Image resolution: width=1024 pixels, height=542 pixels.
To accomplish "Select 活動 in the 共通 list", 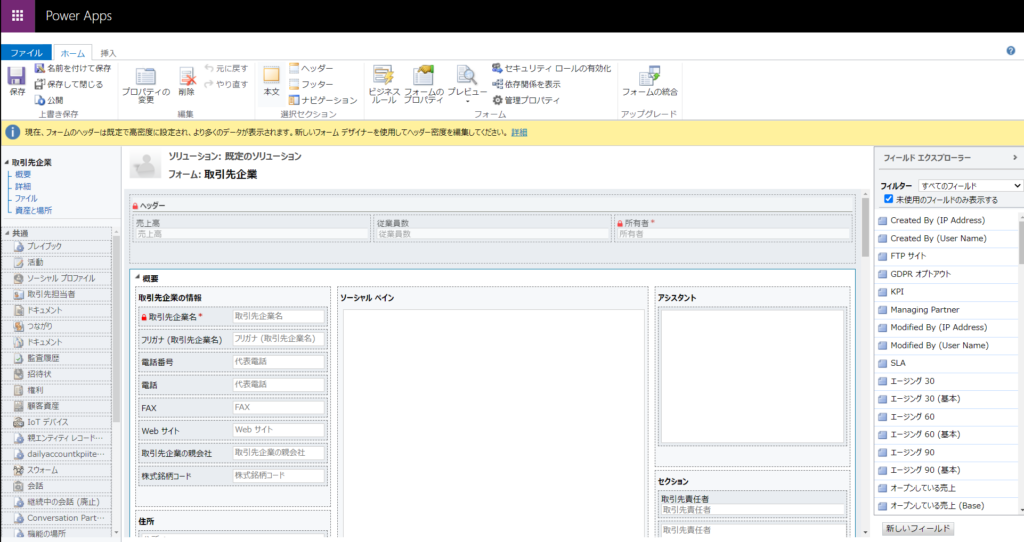I will [56, 262].
